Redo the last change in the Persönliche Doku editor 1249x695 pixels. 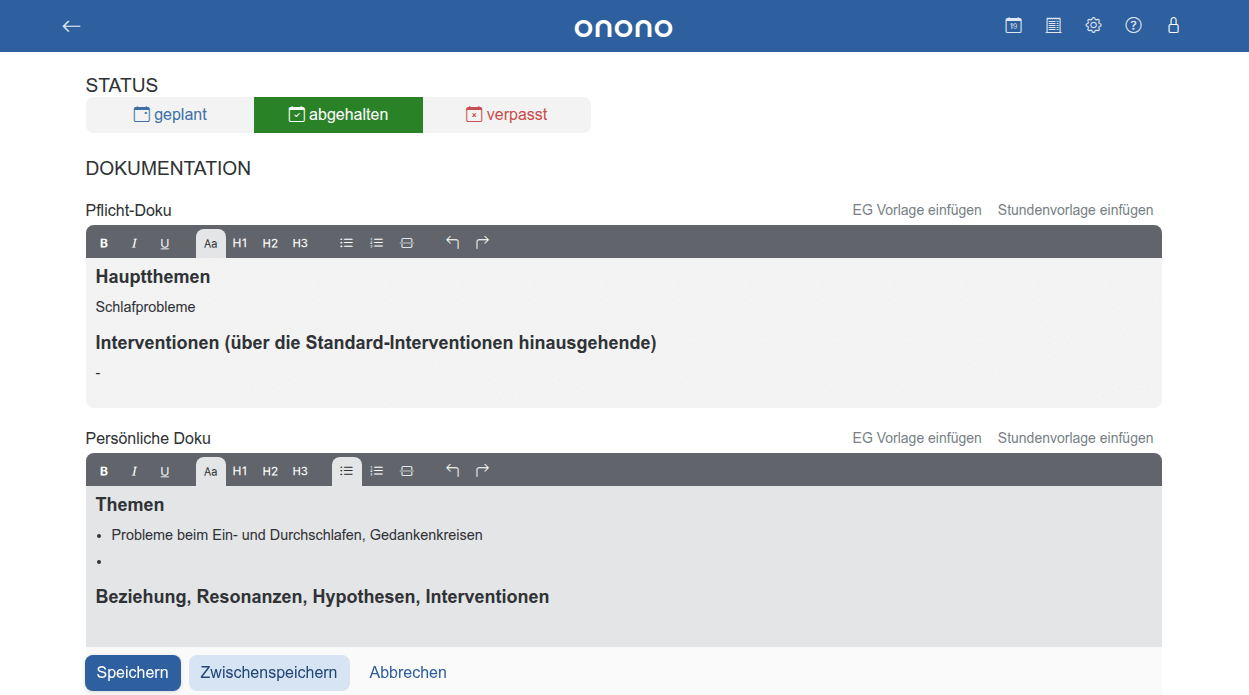point(481,470)
